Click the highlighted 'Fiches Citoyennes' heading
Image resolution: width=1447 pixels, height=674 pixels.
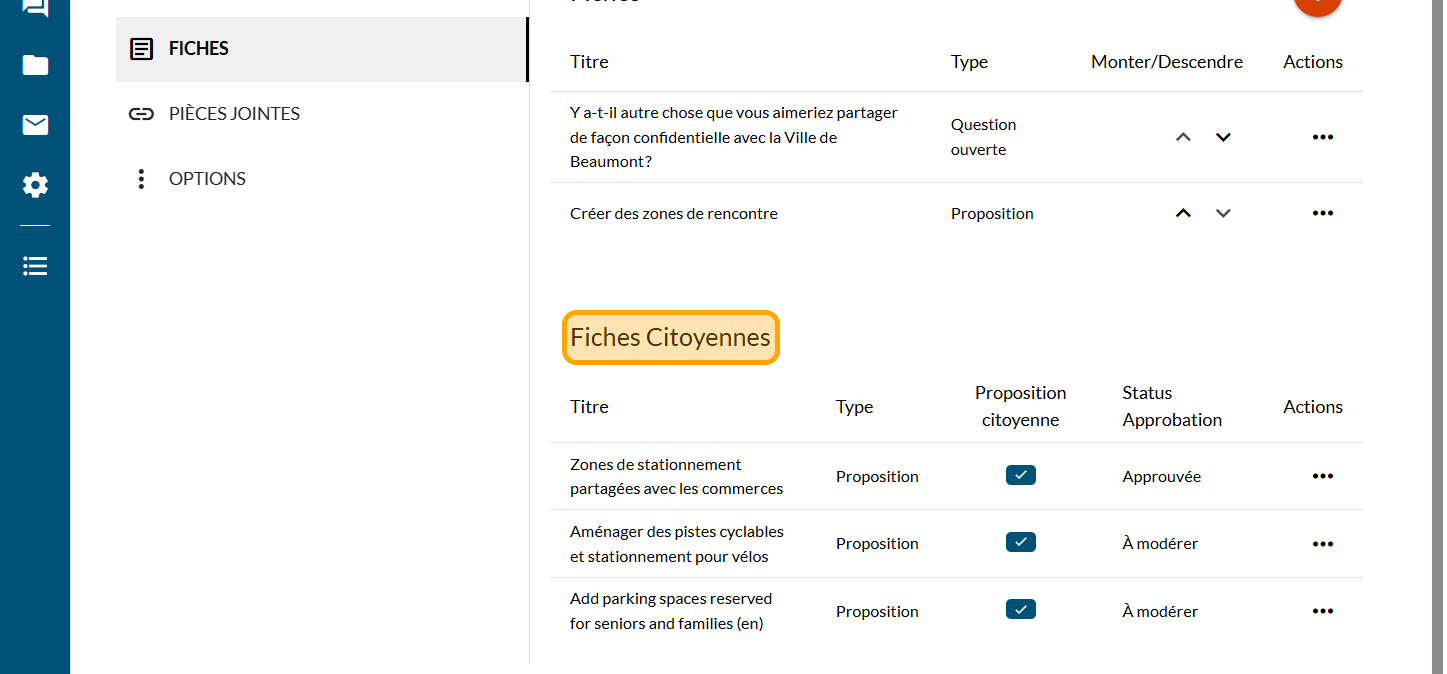point(670,338)
